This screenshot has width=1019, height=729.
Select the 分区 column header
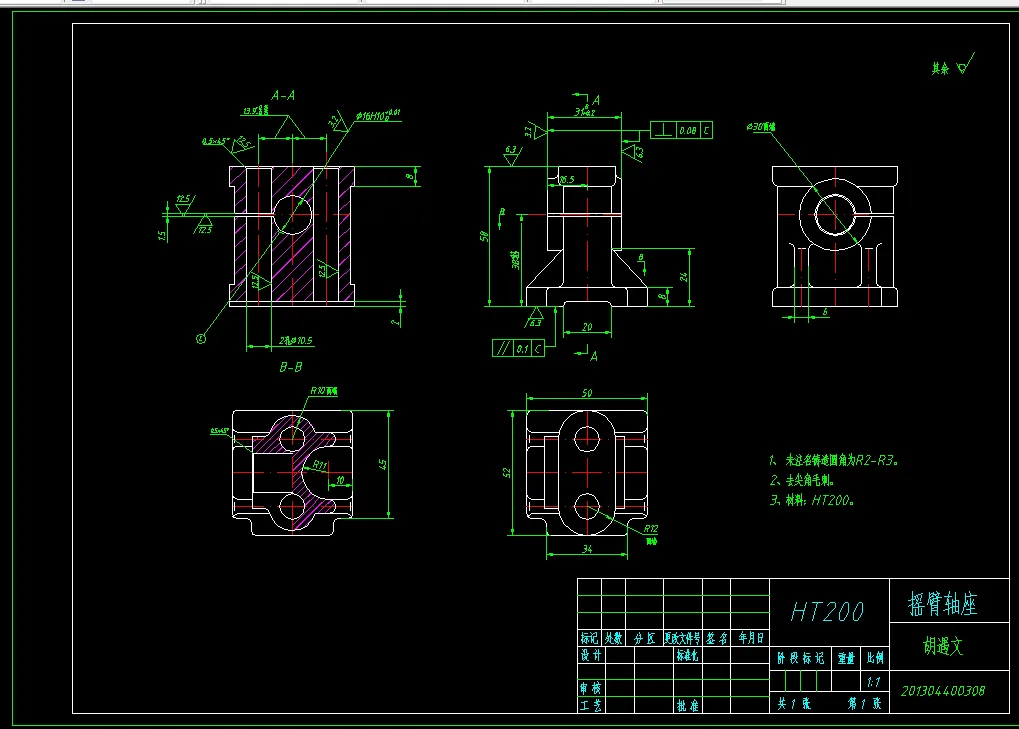click(645, 638)
